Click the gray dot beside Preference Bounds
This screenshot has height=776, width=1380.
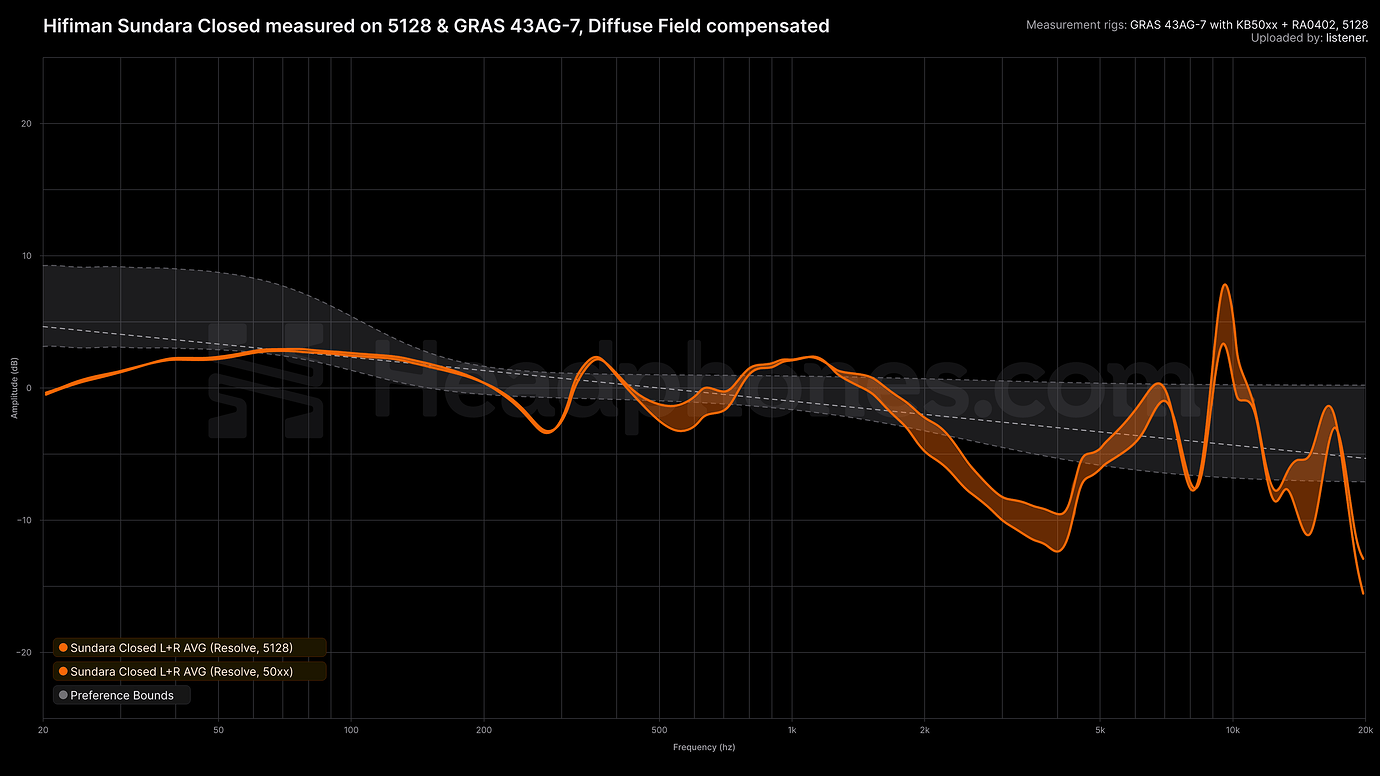64,695
